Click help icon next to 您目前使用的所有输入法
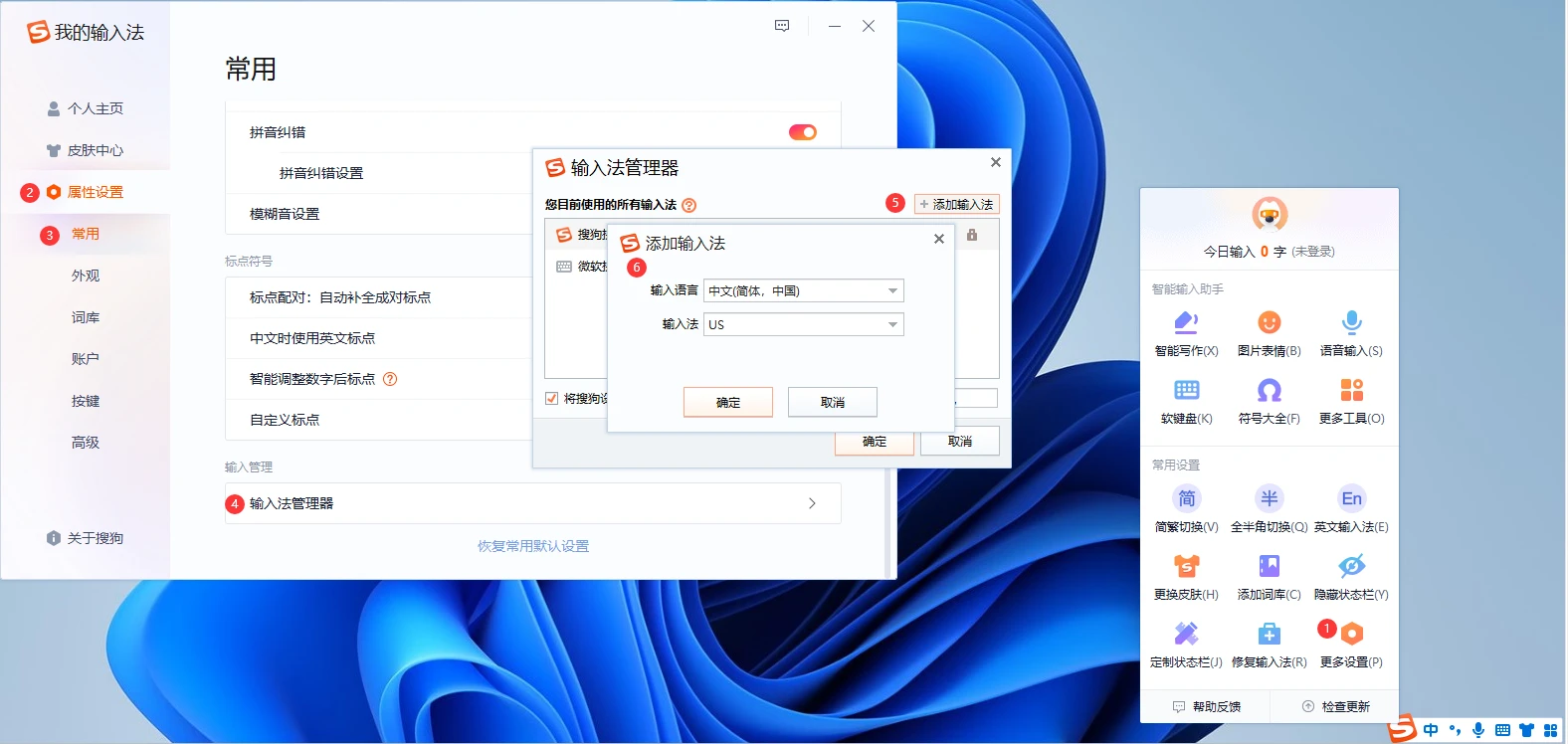The height and width of the screenshot is (744, 1568). click(689, 205)
